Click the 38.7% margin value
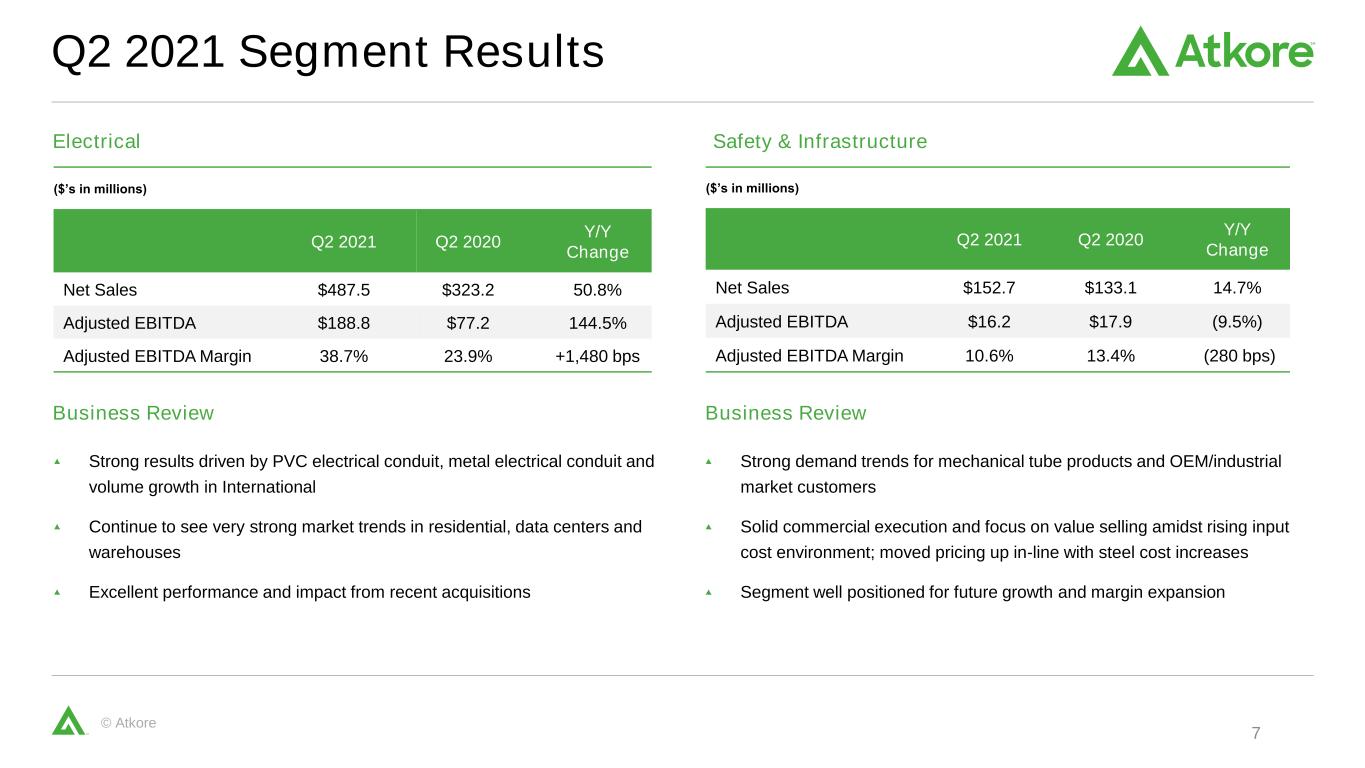The image size is (1365, 768). tap(344, 356)
